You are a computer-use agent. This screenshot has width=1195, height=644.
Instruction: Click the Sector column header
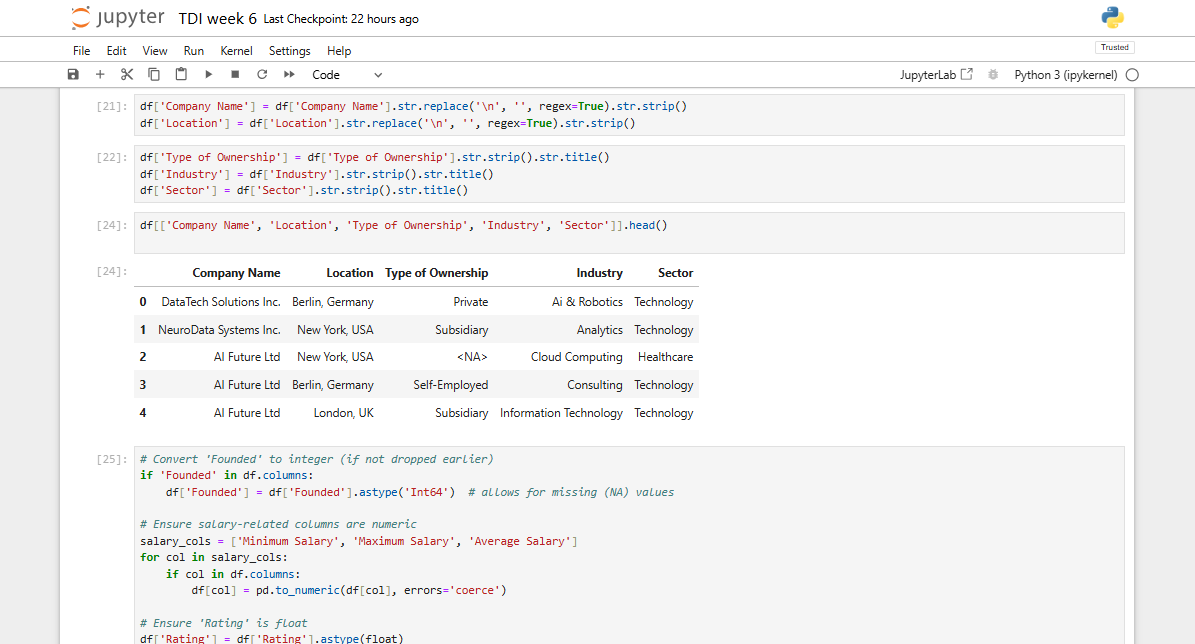coord(676,273)
